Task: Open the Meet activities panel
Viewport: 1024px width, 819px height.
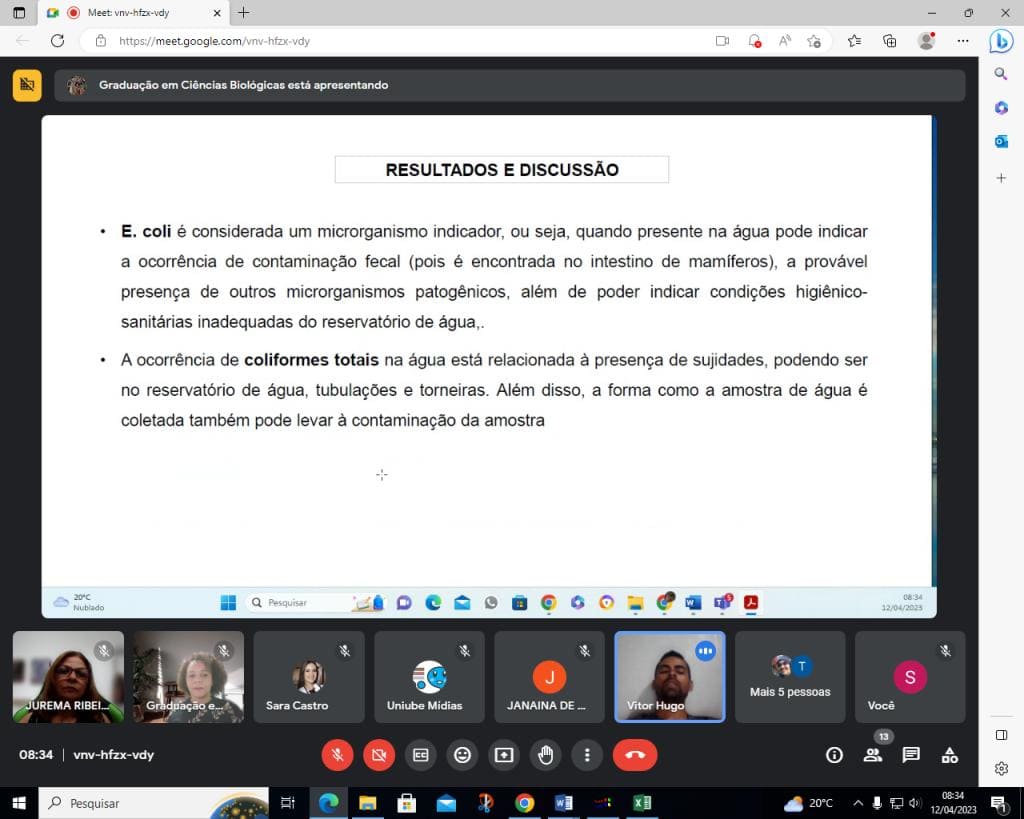Action: tap(950, 756)
